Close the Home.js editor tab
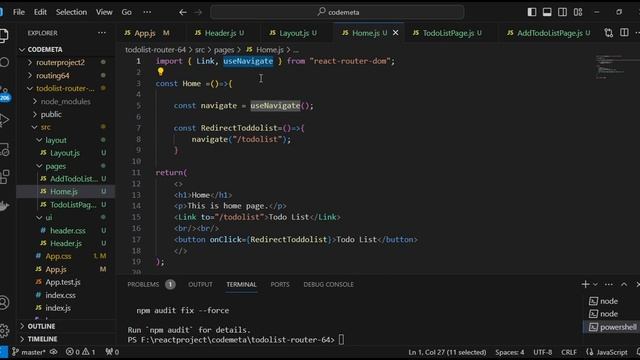This screenshot has height=360, width=640. pyautogui.click(x=396, y=33)
